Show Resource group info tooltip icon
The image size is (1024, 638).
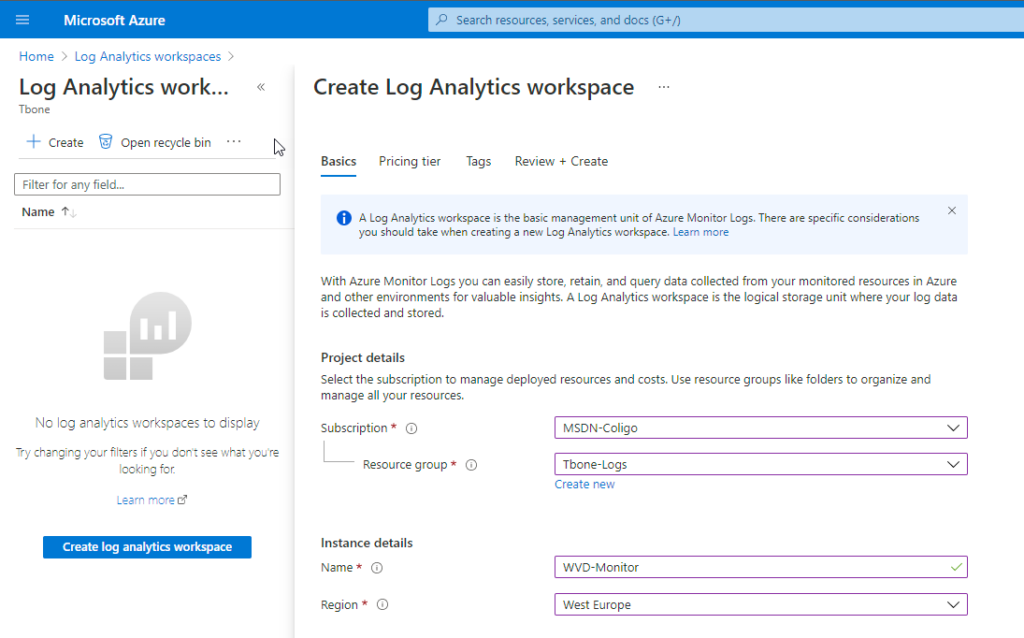coord(471,465)
